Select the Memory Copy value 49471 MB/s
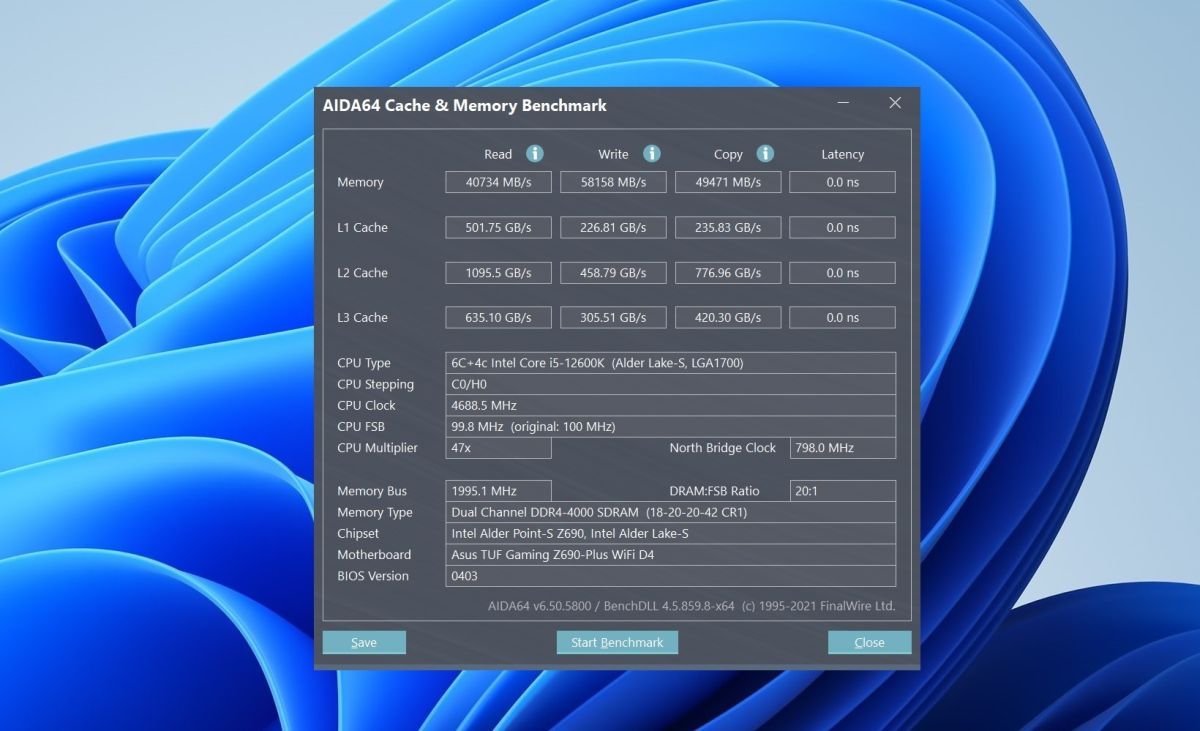The width and height of the screenshot is (1200, 731). (728, 182)
